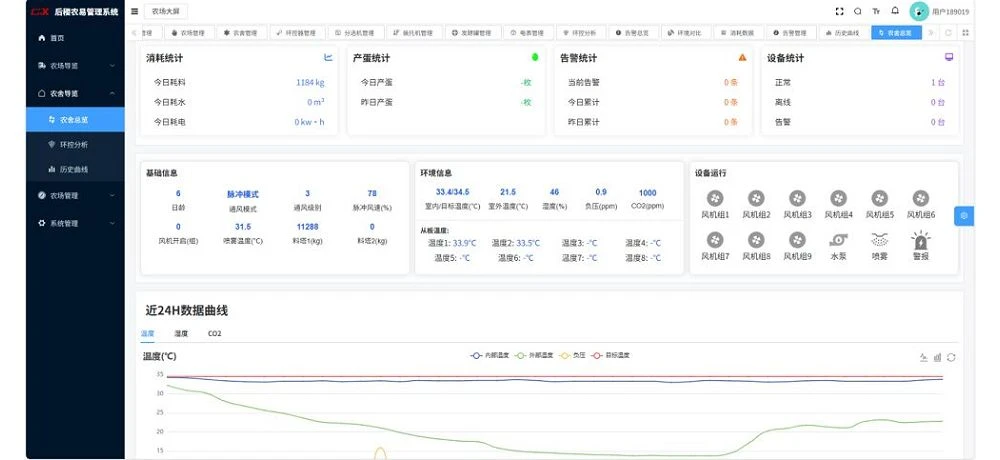The width and height of the screenshot is (1000, 460).
Task: Click the 1000 CO2 ppm value
Action: pyautogui.click(x=647, y=193)
